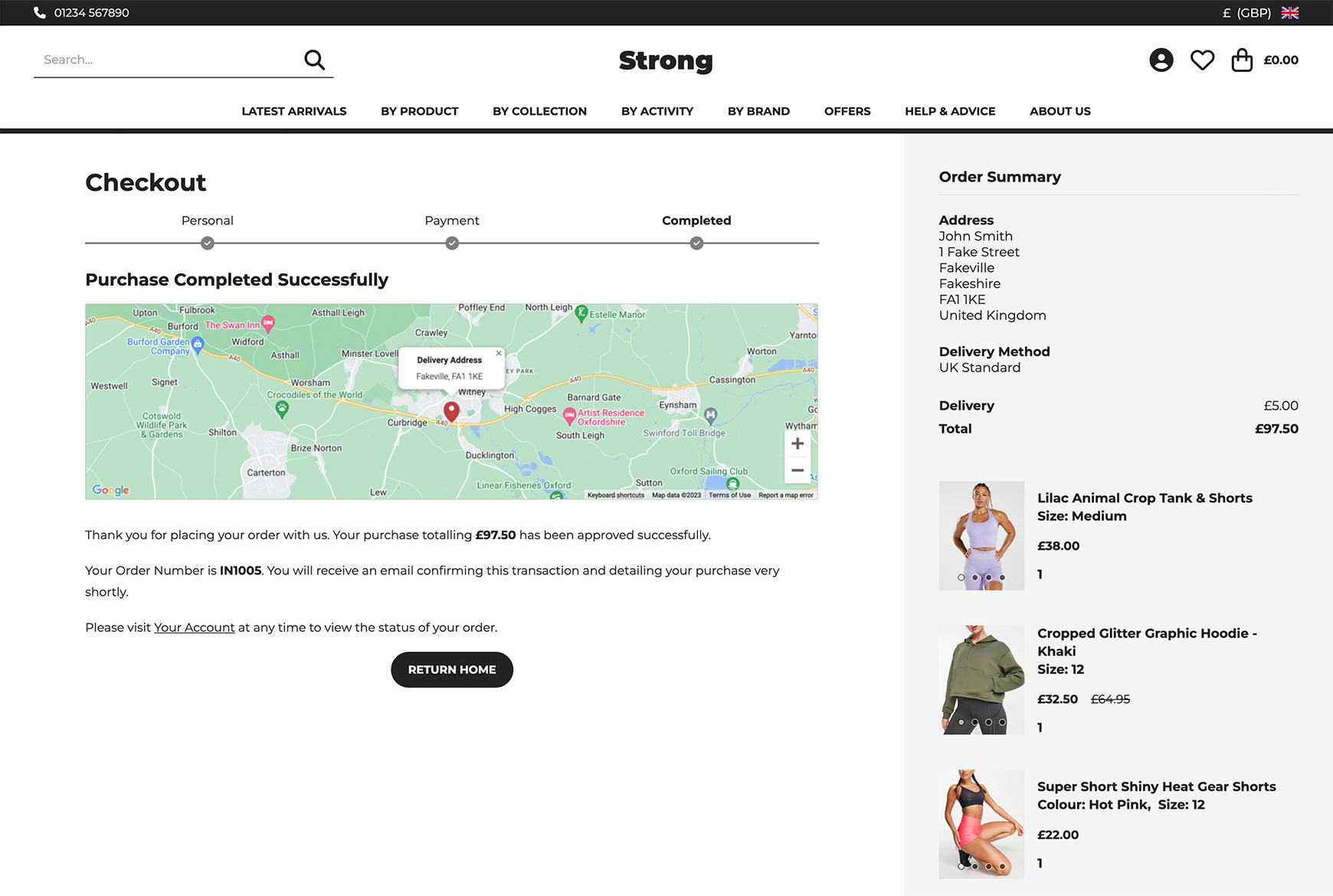This screenshot has height=896, width=1333.
Task: Open By Collection menu
Action: pos(540,111)
